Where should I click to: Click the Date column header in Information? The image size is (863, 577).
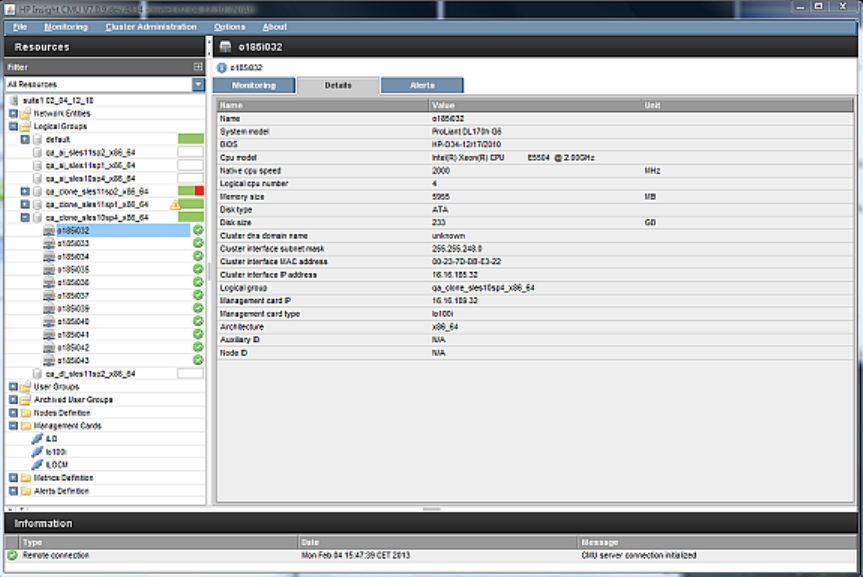(438, 542)
